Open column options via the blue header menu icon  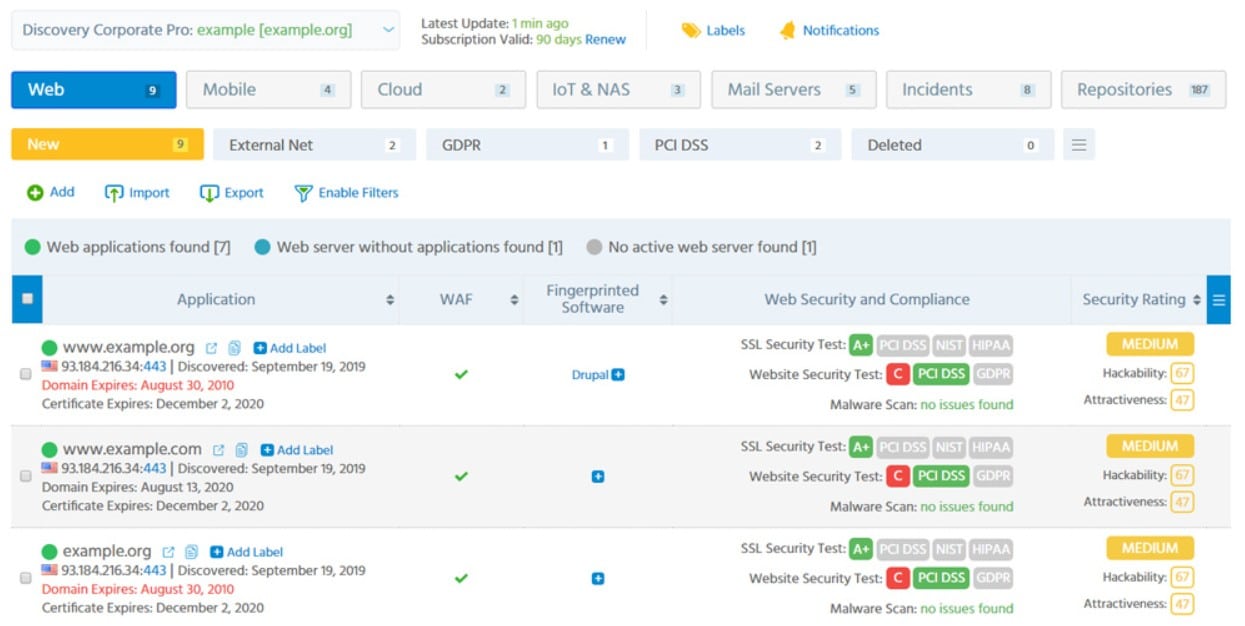(1221, 298)
